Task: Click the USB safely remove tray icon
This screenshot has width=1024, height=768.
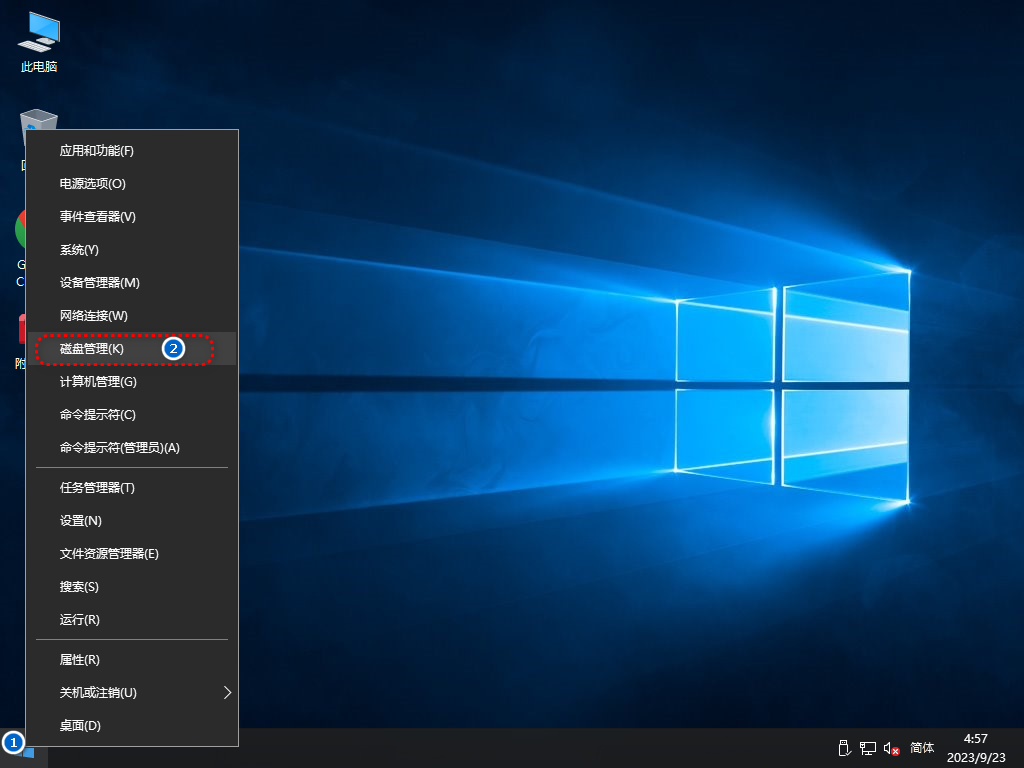Action: click(x=843, y=748)
